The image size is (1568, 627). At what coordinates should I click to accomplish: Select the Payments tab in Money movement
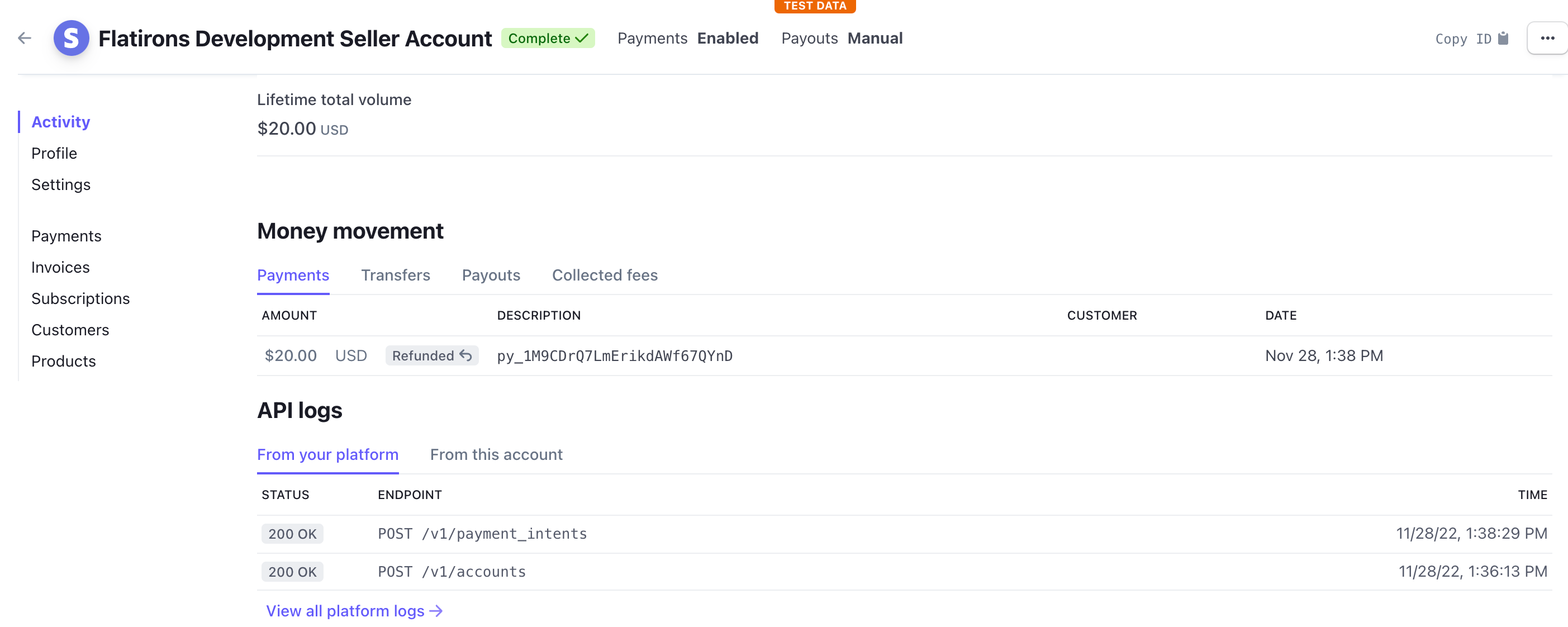(293, 274)
